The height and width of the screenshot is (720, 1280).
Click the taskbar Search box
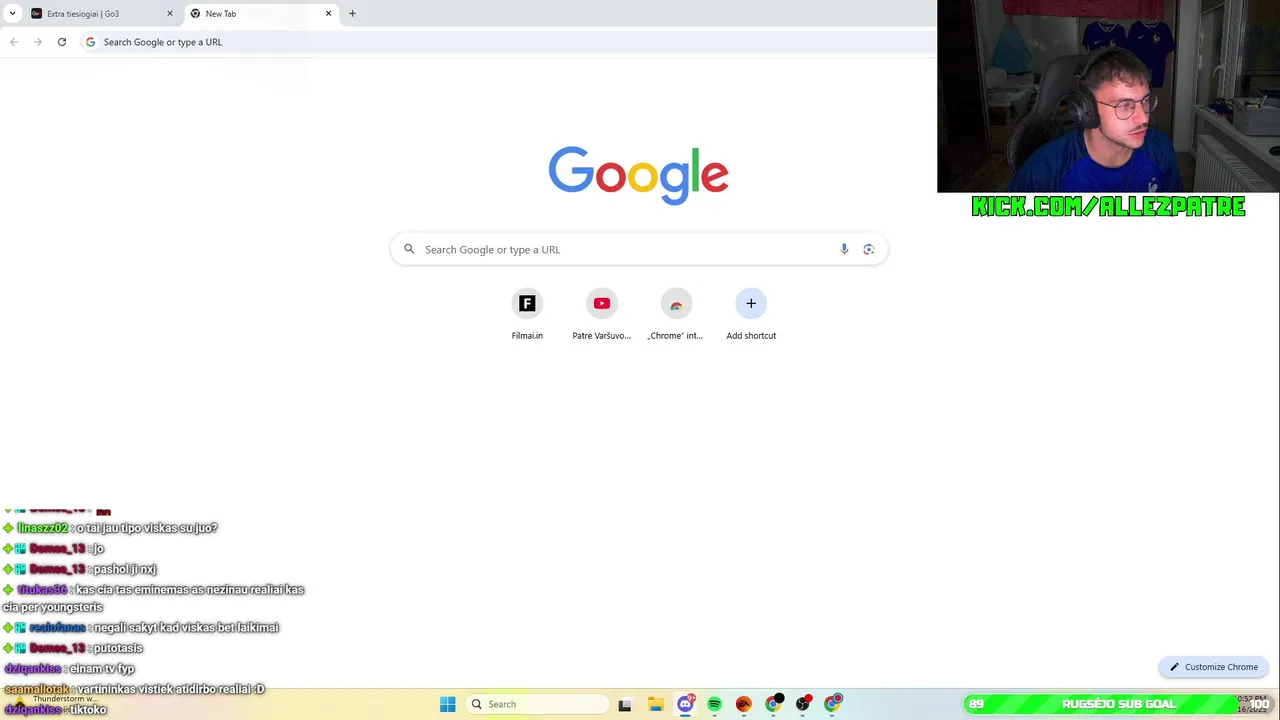(x=537, y=704)
